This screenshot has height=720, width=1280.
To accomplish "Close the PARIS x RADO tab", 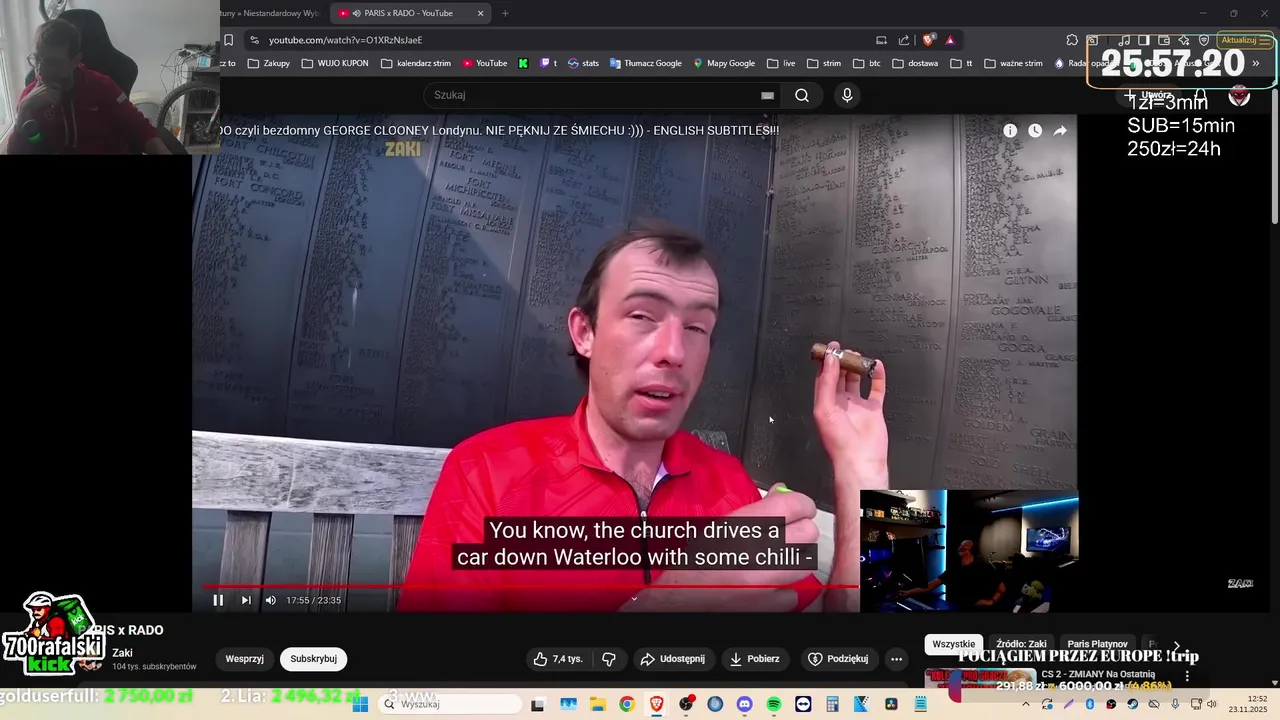I will [x=480, y=13].
